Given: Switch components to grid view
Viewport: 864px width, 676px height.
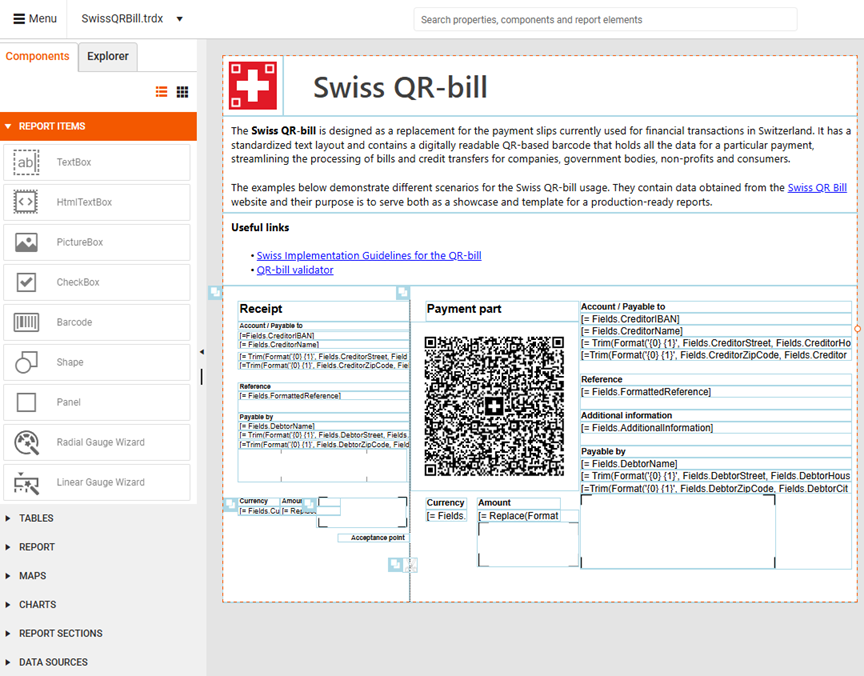Looking at the screenshot, I should (x=182, y=92).
